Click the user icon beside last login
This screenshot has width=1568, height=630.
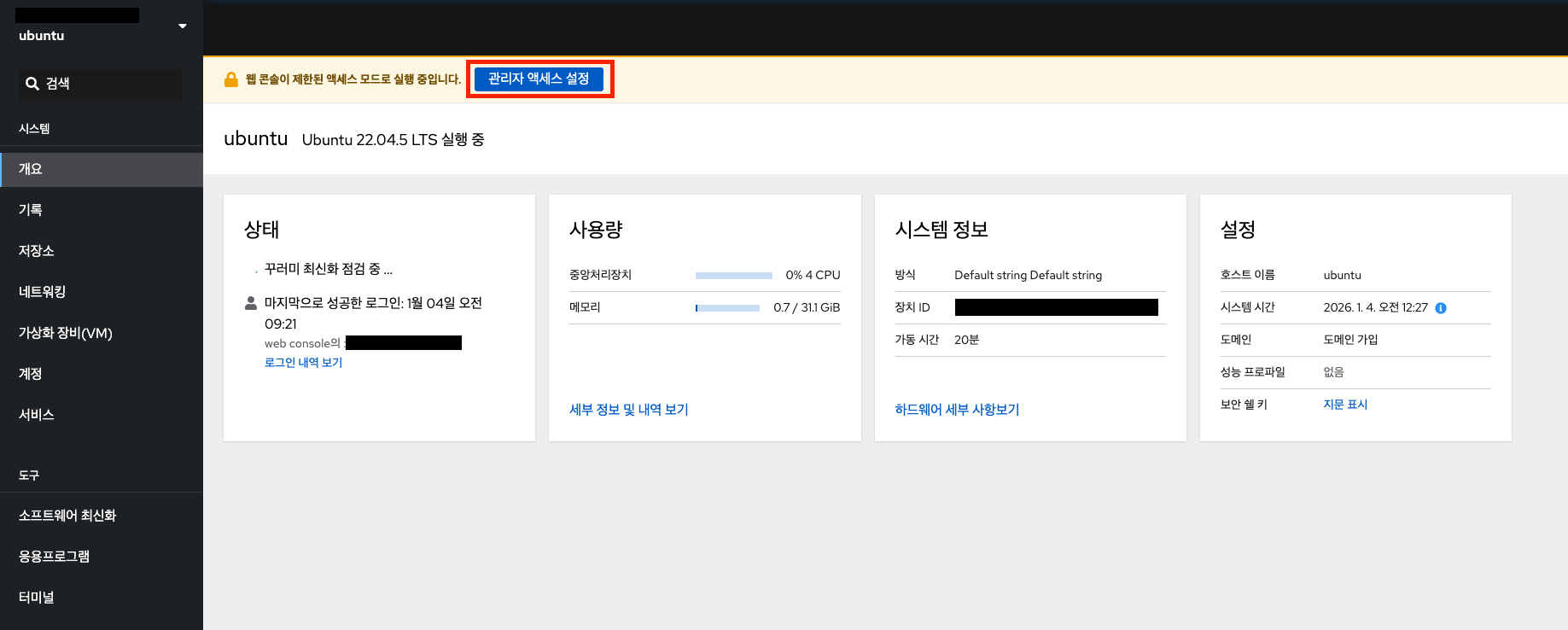251,303
